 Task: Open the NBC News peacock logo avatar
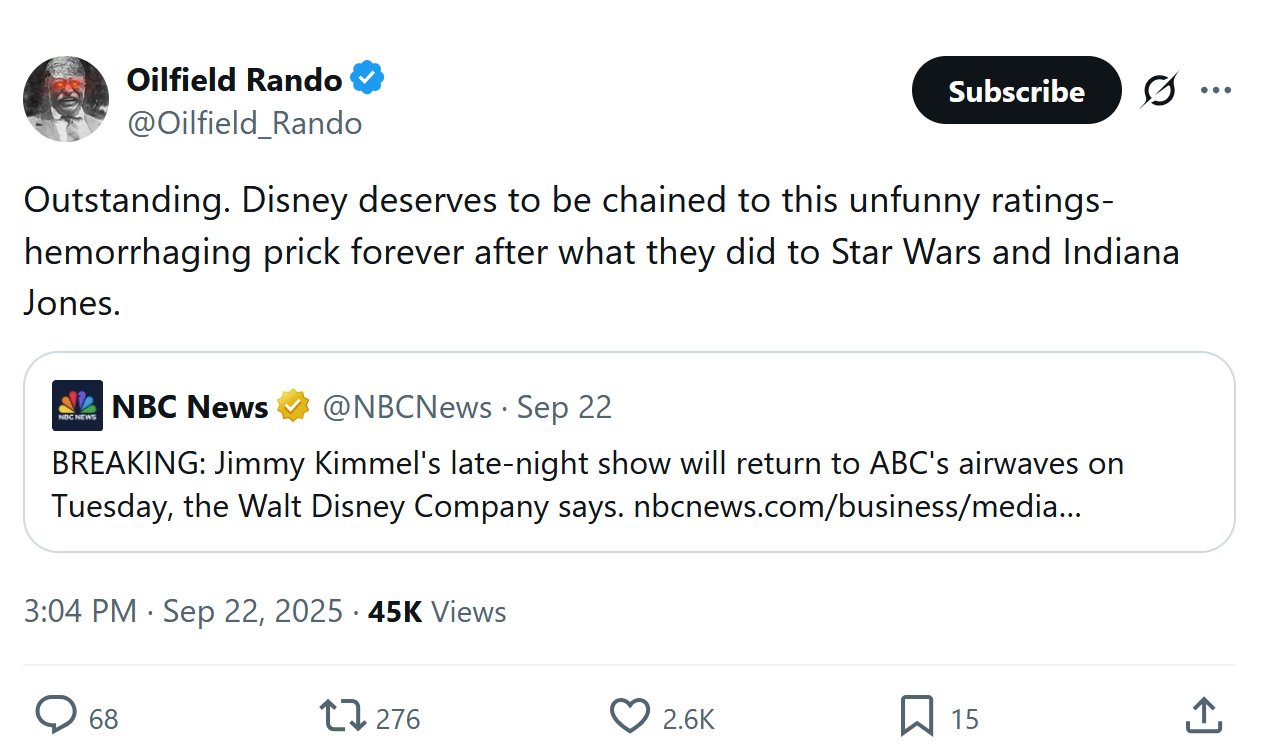click(77, 406)
